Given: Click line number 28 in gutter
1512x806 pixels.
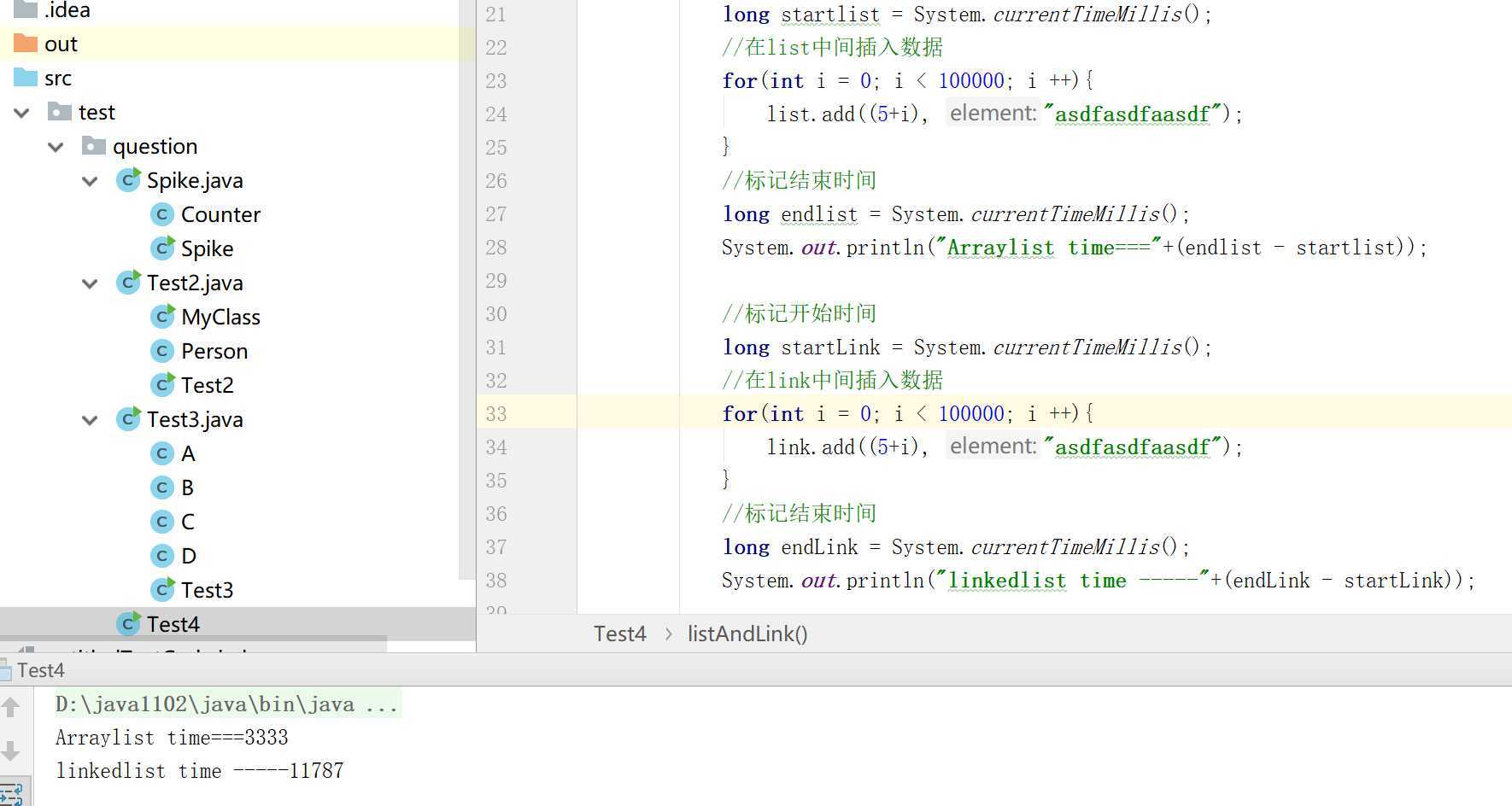Looking at the screenshot, I should click(x=496, y=248).
